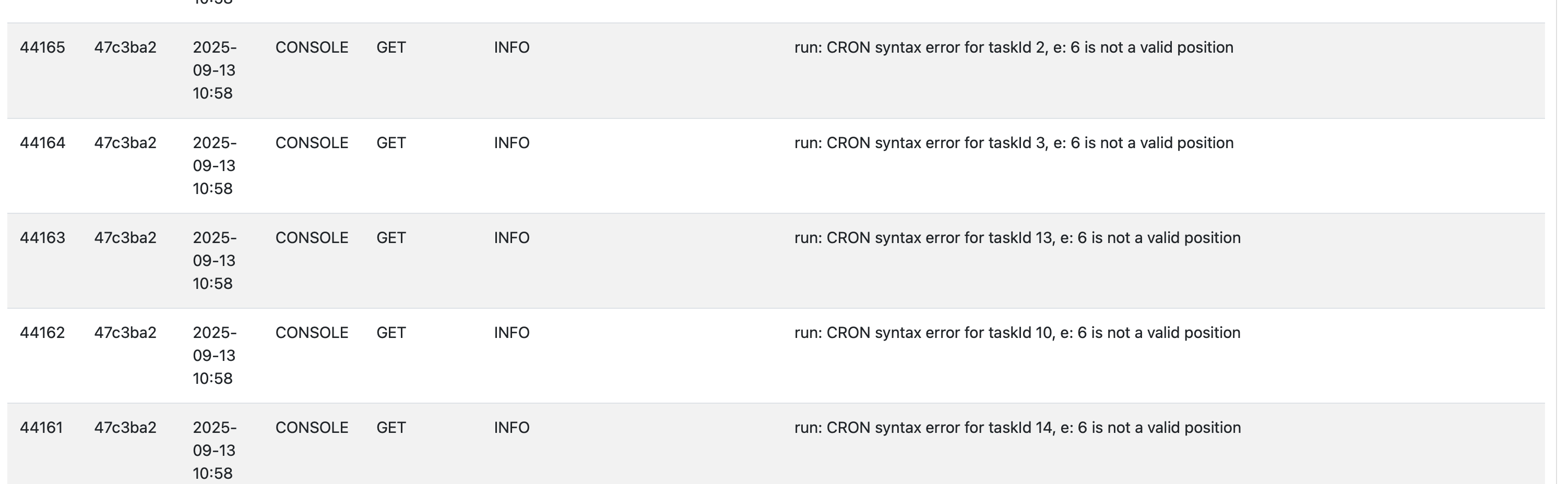1568x484 pixels.
Task: Click log ID 44164
Action: pyautogui.click(x=42, y=143)
